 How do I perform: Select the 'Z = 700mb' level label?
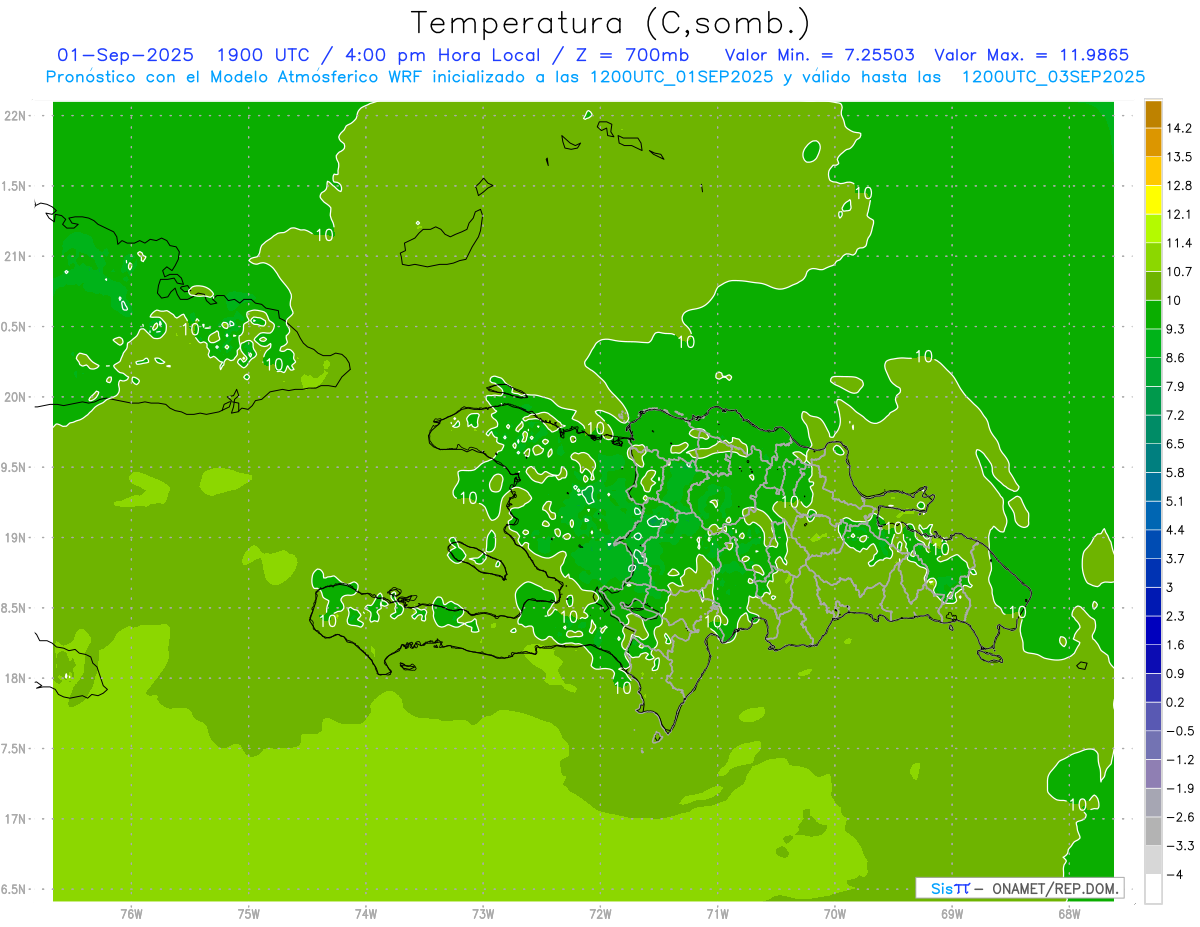631,55
